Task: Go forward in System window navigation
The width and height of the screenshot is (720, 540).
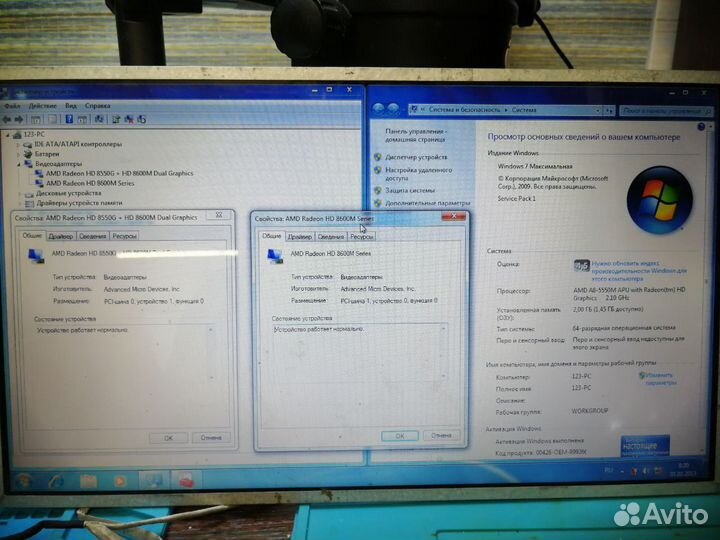Action: click(393, 109)
